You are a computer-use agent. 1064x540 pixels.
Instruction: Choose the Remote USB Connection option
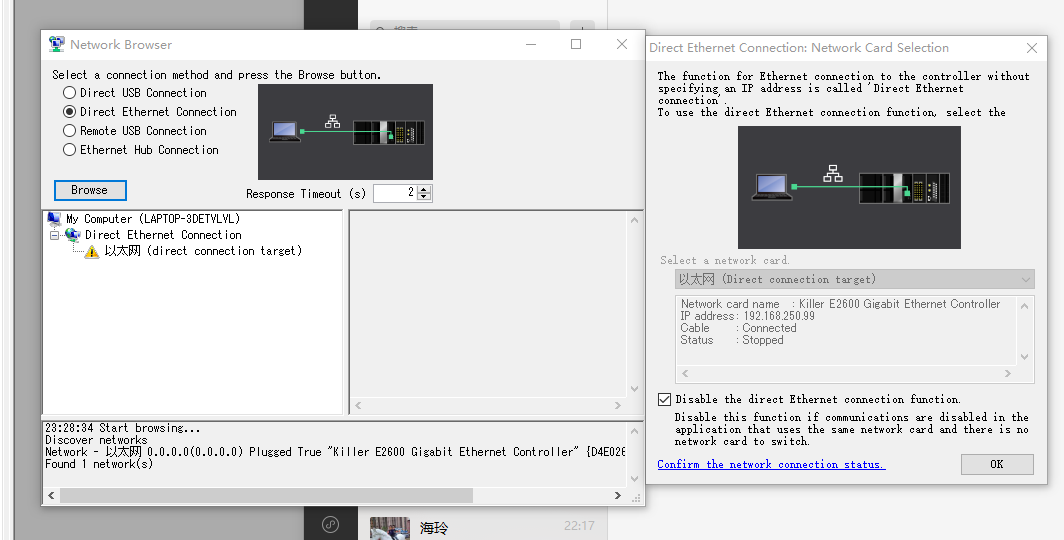tap(70, 131)
